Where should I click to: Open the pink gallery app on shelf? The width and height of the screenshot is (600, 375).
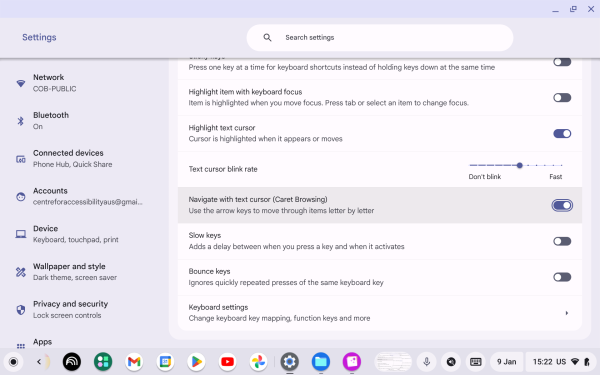point(352,362)
